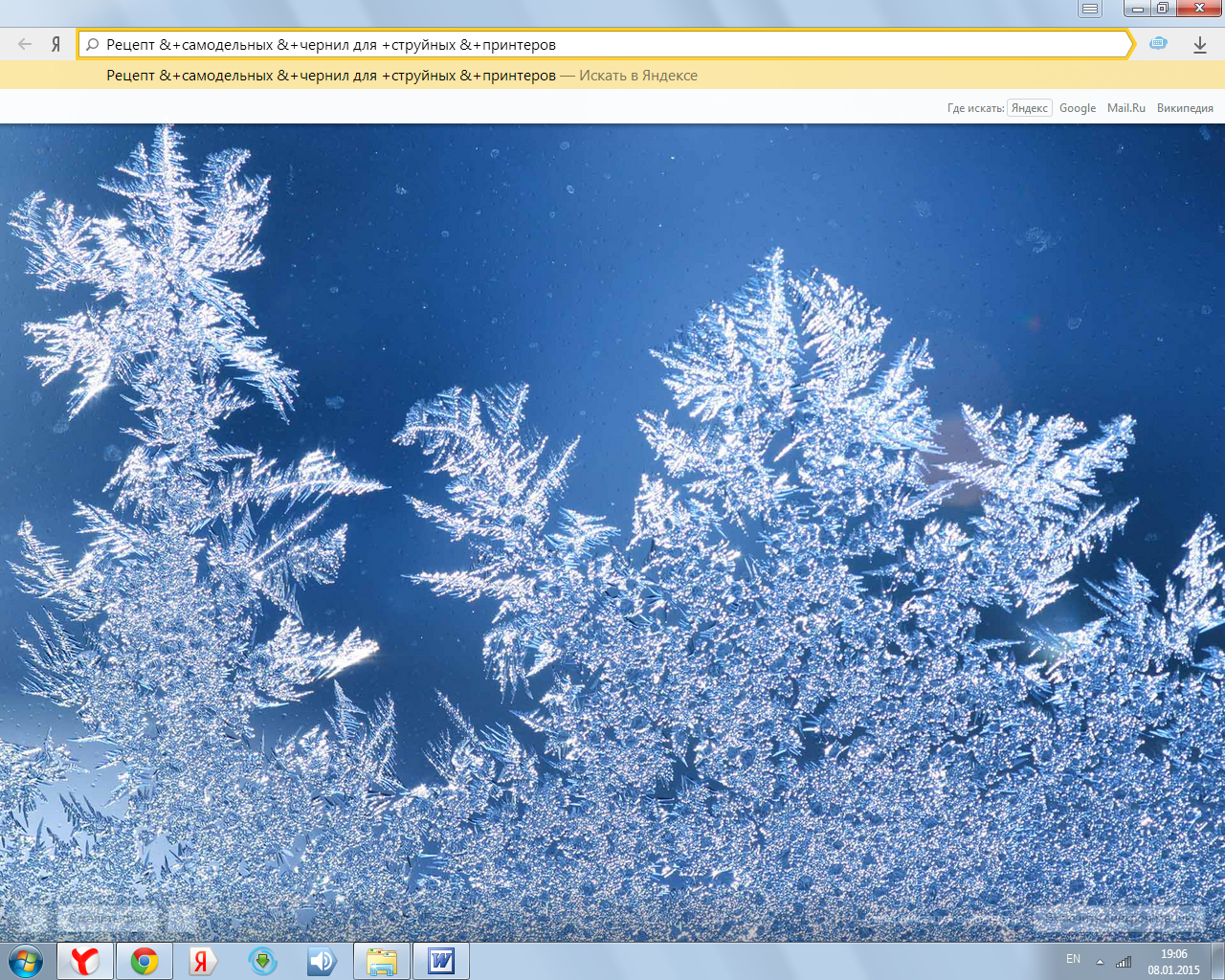Open the speaker app in the taskbar
The width and height of the screenshot is (1225, 980).
[322, 961]
